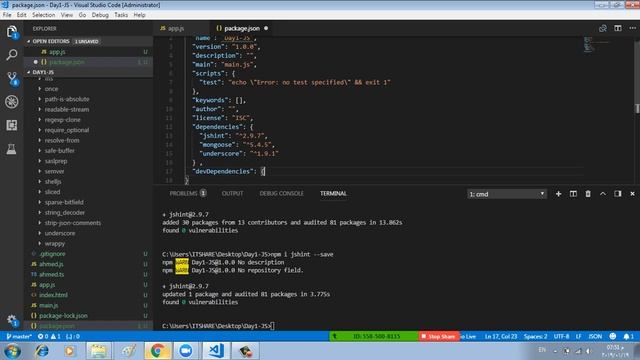Expand the once folder

coord(51,89)
